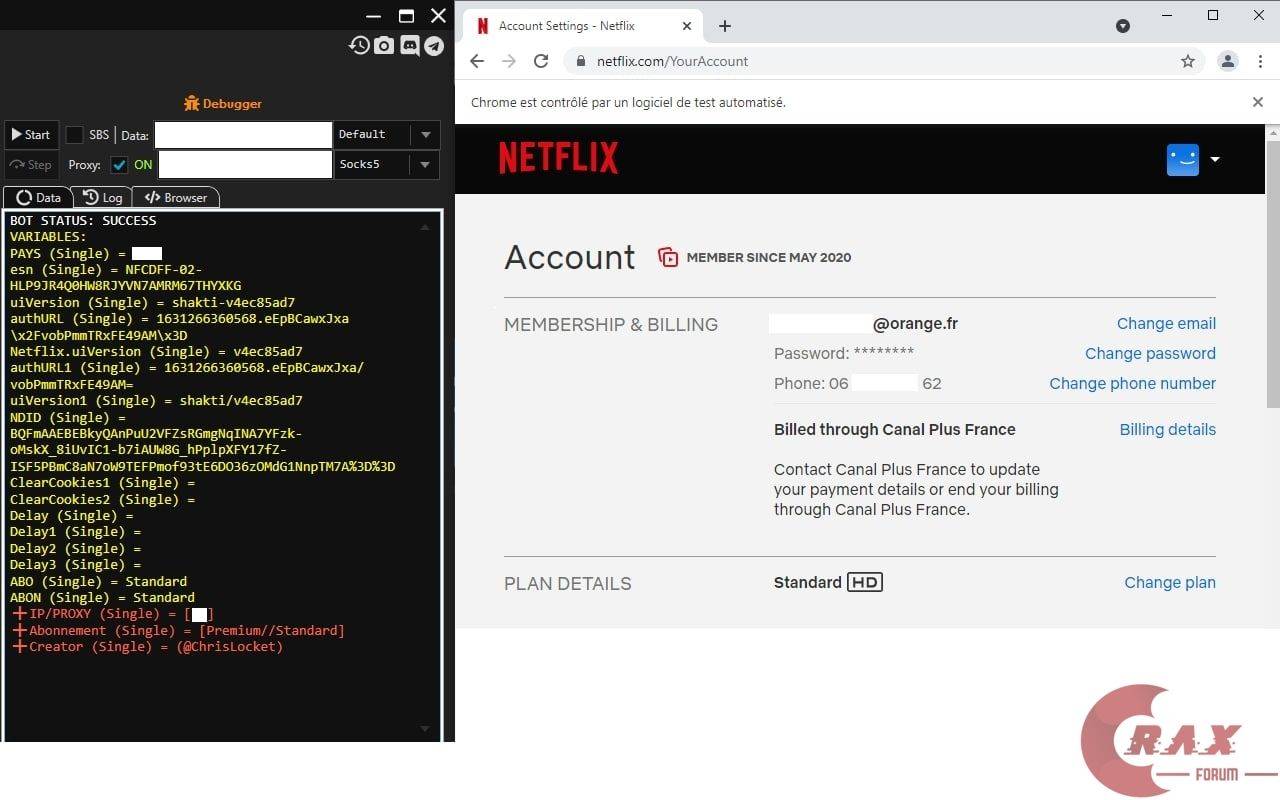This screenshot has width=1280, height=800.
Task: Click the Netflix page vertical scrollbar
Action: [x=1273, y=273]
